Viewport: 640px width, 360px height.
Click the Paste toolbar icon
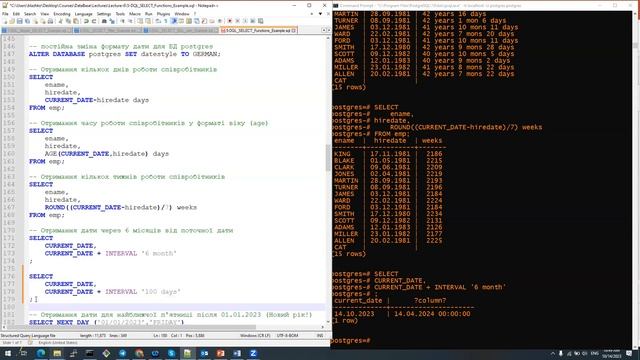76,21
